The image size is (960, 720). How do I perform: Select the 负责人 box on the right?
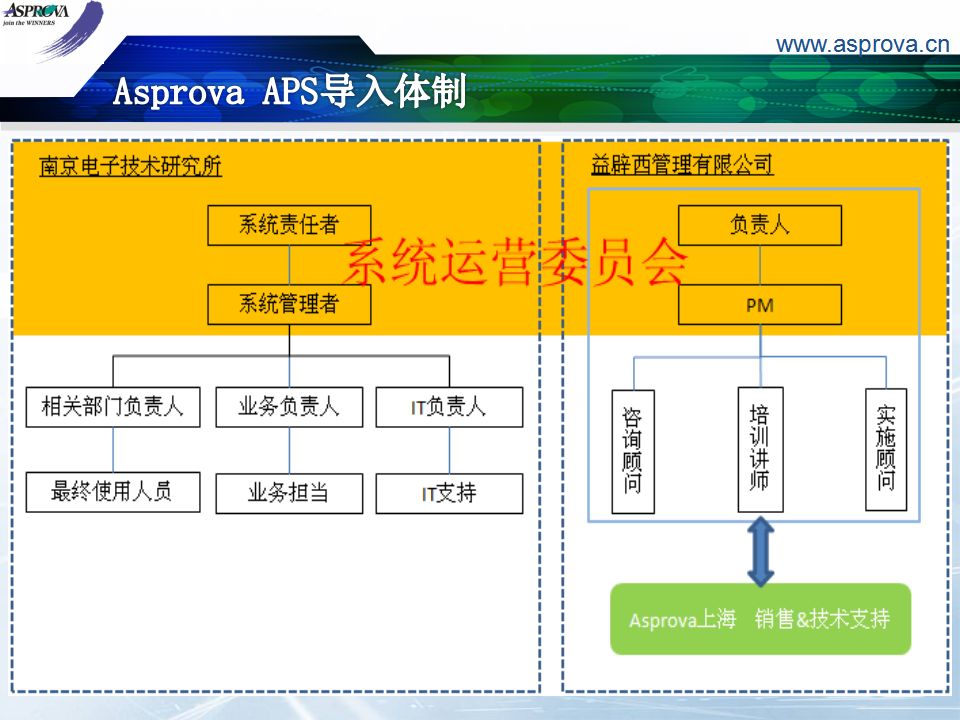[x=760, y=225]
